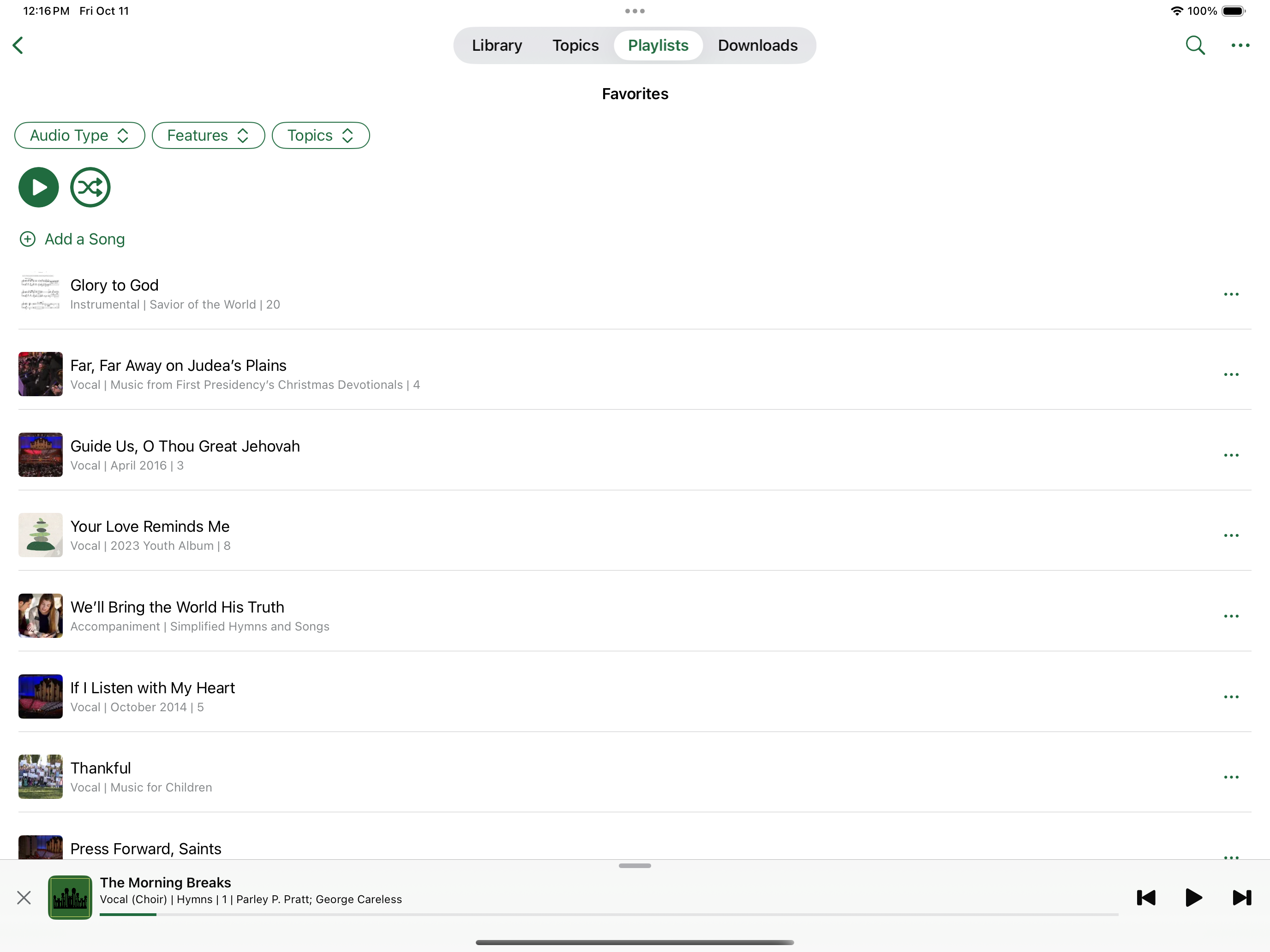Tap the If I Listen with My Heart thumbnail
This screenshot has height=952, width=1270.
coord(40,696)
